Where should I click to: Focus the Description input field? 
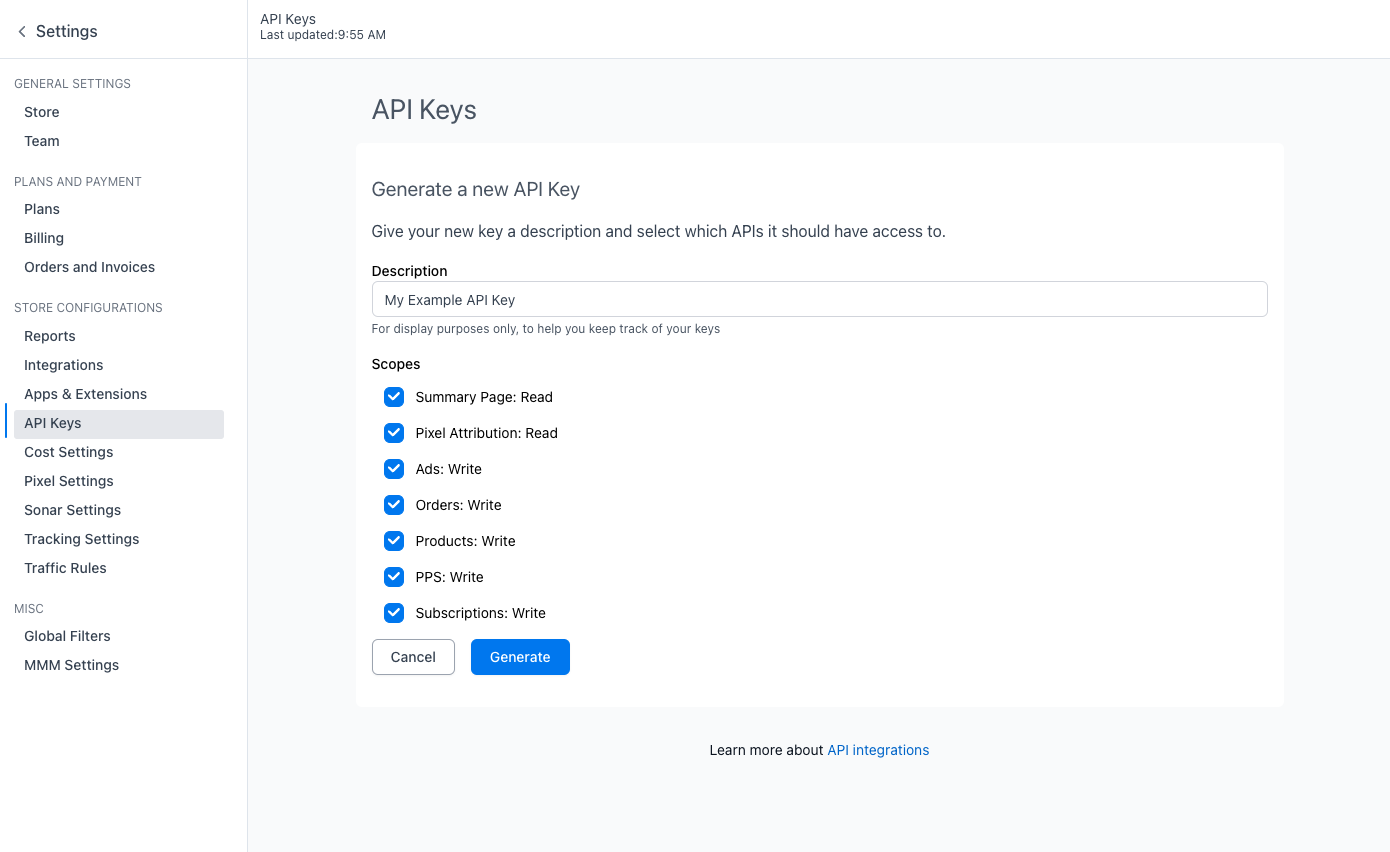click(x=819, y=299)
